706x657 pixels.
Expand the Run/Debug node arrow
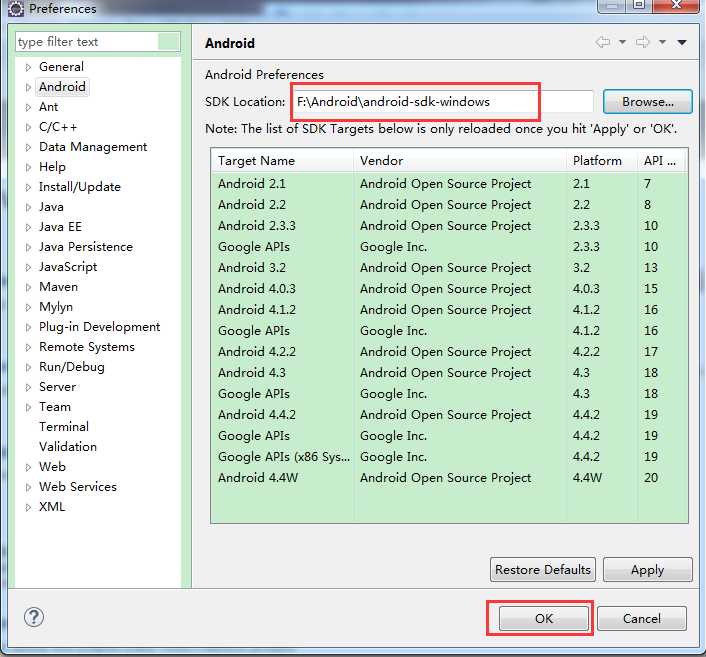[28, 367]
